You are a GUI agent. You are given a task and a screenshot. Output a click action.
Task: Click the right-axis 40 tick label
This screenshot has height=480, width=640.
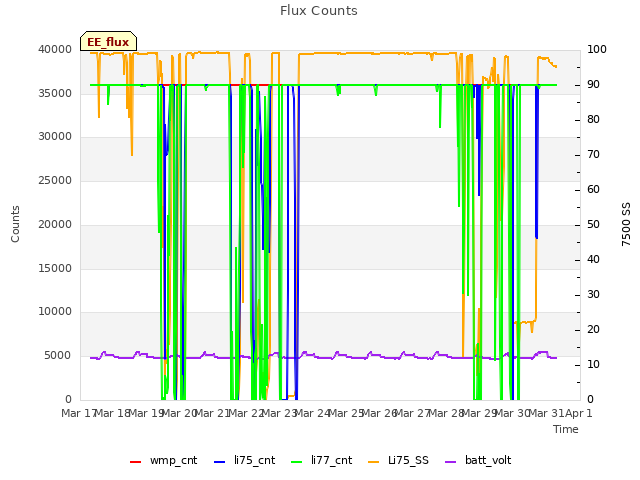tap(593, 260)
